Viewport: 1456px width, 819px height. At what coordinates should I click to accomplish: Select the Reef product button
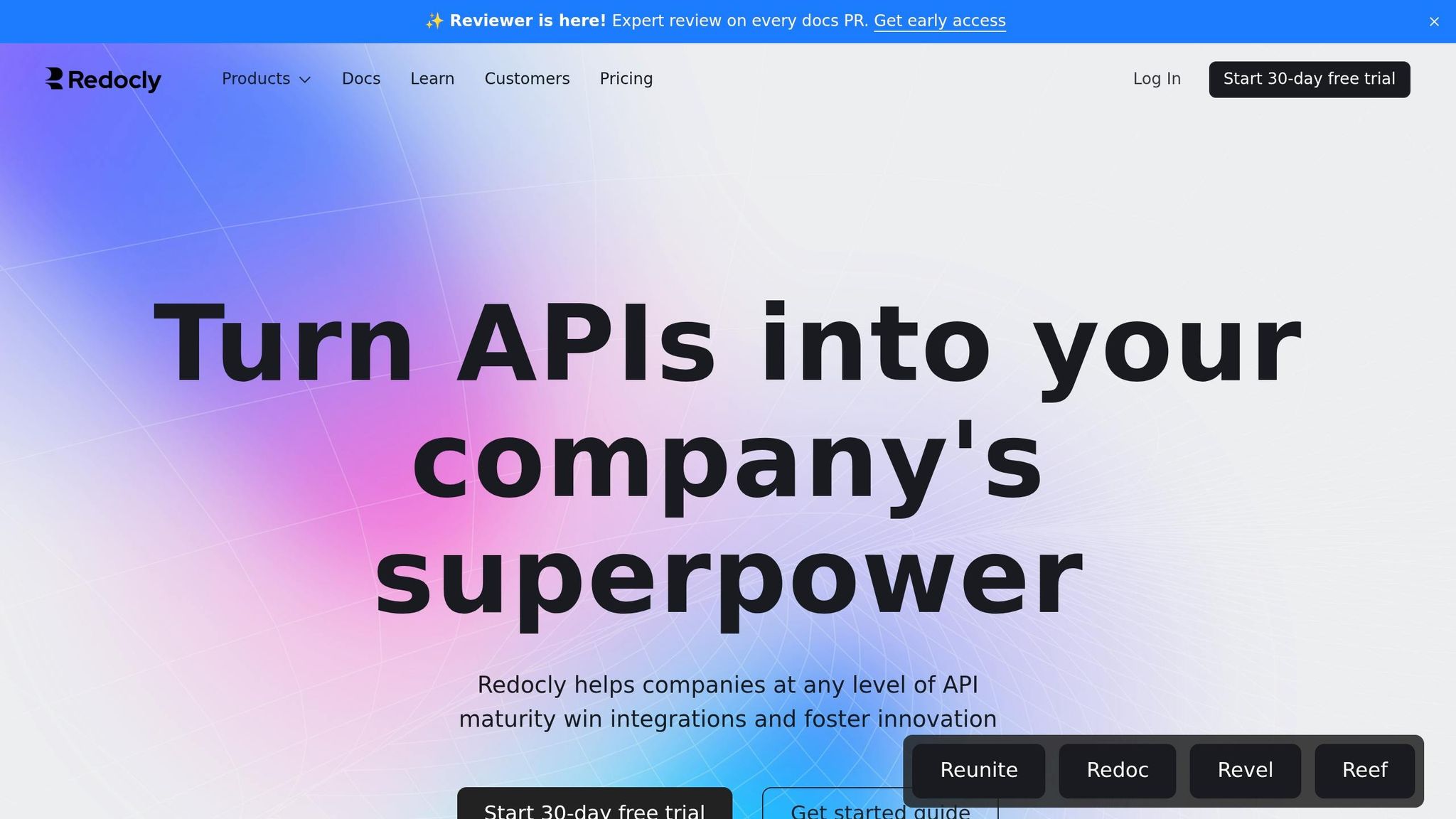tap(1365, 771)
